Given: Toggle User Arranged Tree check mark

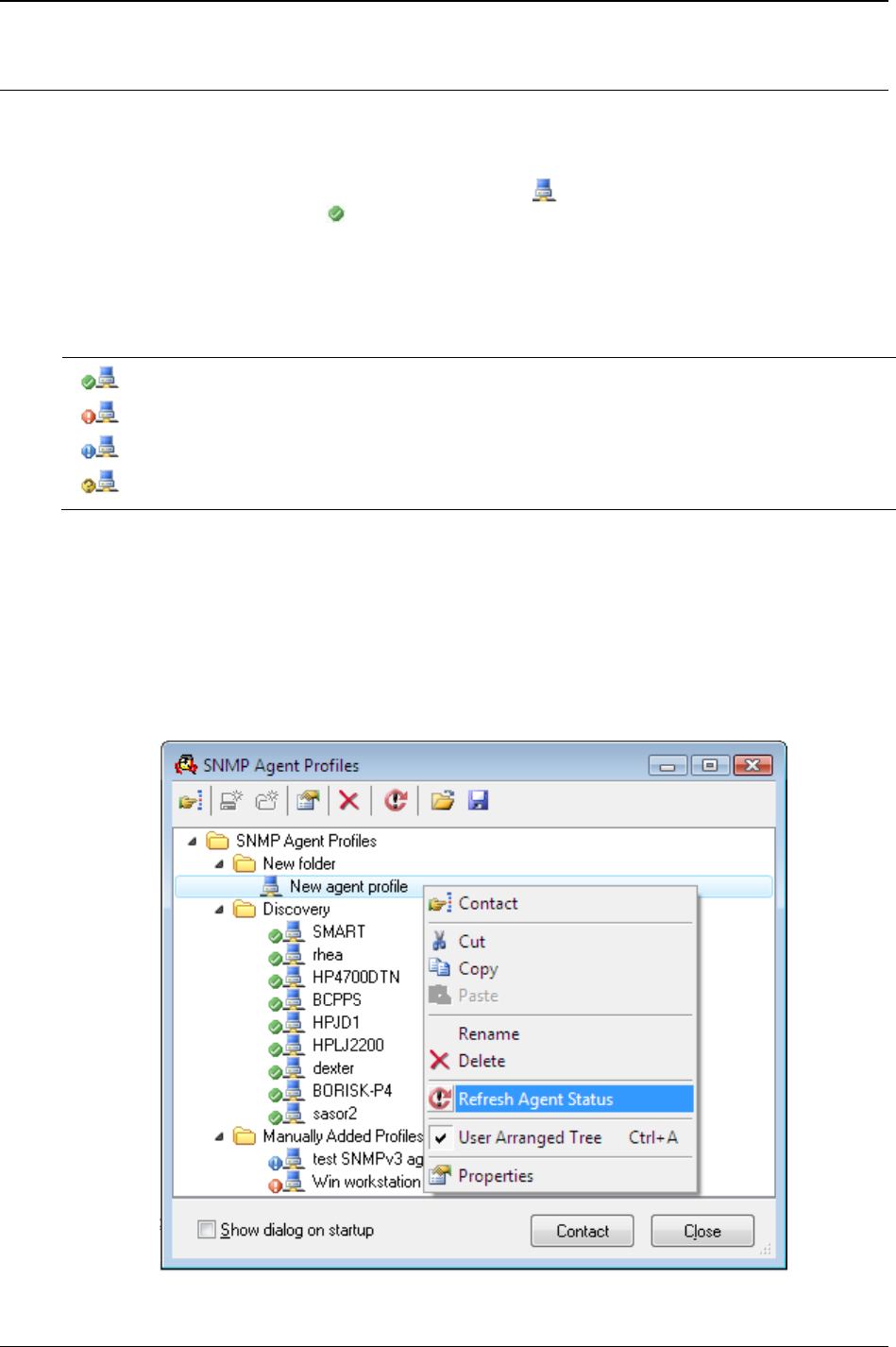Looking at the screenshot, I should (x=440, y=1137).
